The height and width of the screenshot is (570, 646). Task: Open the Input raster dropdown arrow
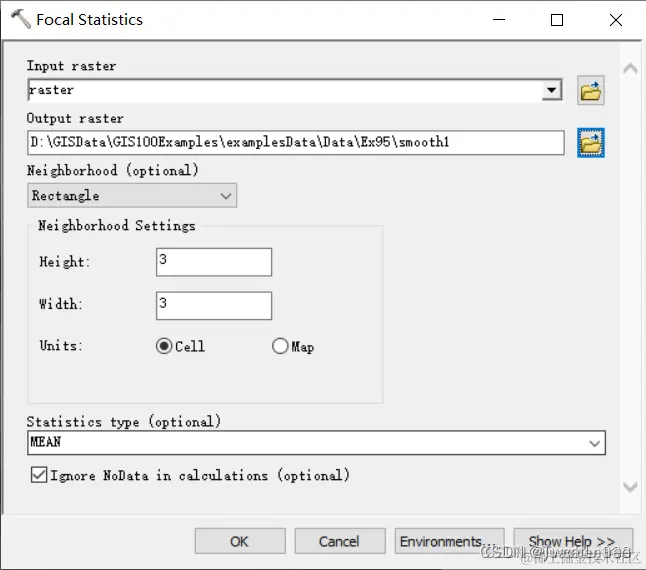click(552, 90)
